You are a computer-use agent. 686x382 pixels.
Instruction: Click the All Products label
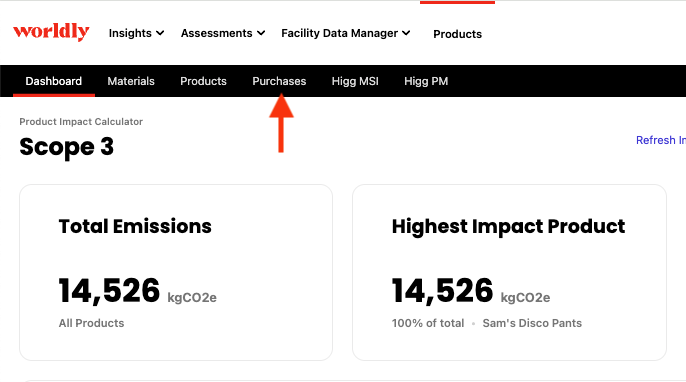pyautogui.click(x=91, y=323)
